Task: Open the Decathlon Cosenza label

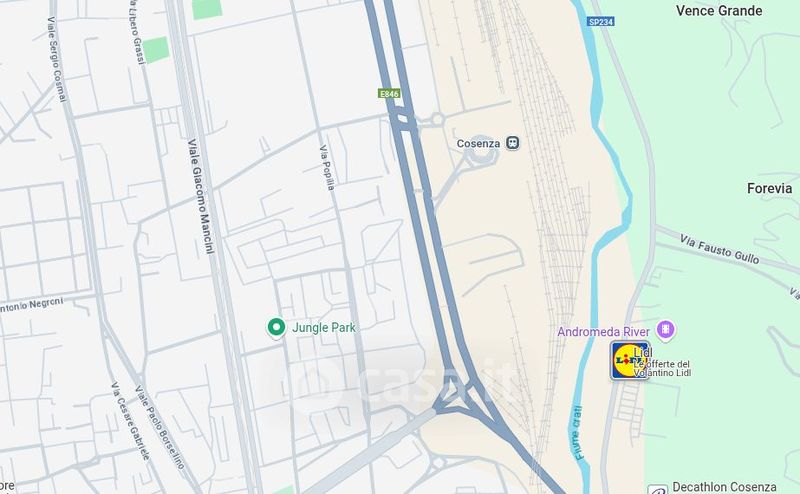Action: [x=724, y=487]
